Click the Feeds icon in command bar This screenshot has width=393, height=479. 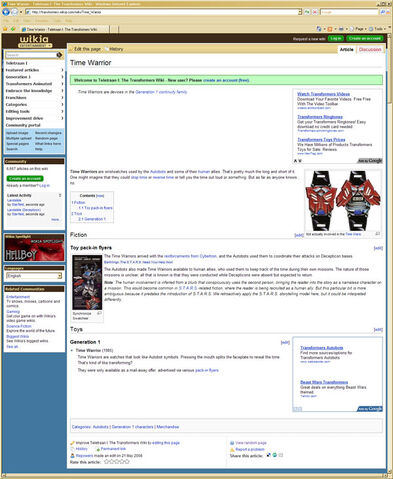(x=330, y=29)
